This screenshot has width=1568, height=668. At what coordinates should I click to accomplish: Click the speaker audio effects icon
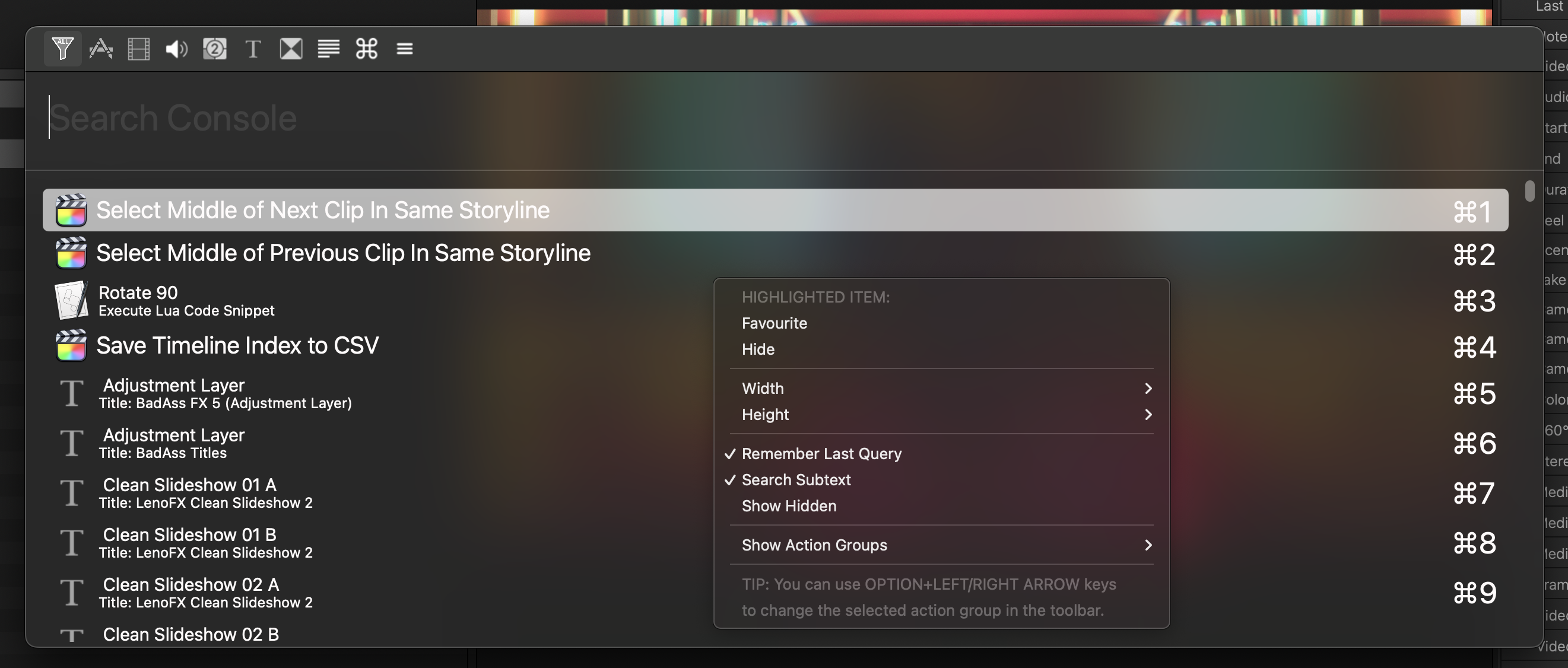tap(176, 48)
